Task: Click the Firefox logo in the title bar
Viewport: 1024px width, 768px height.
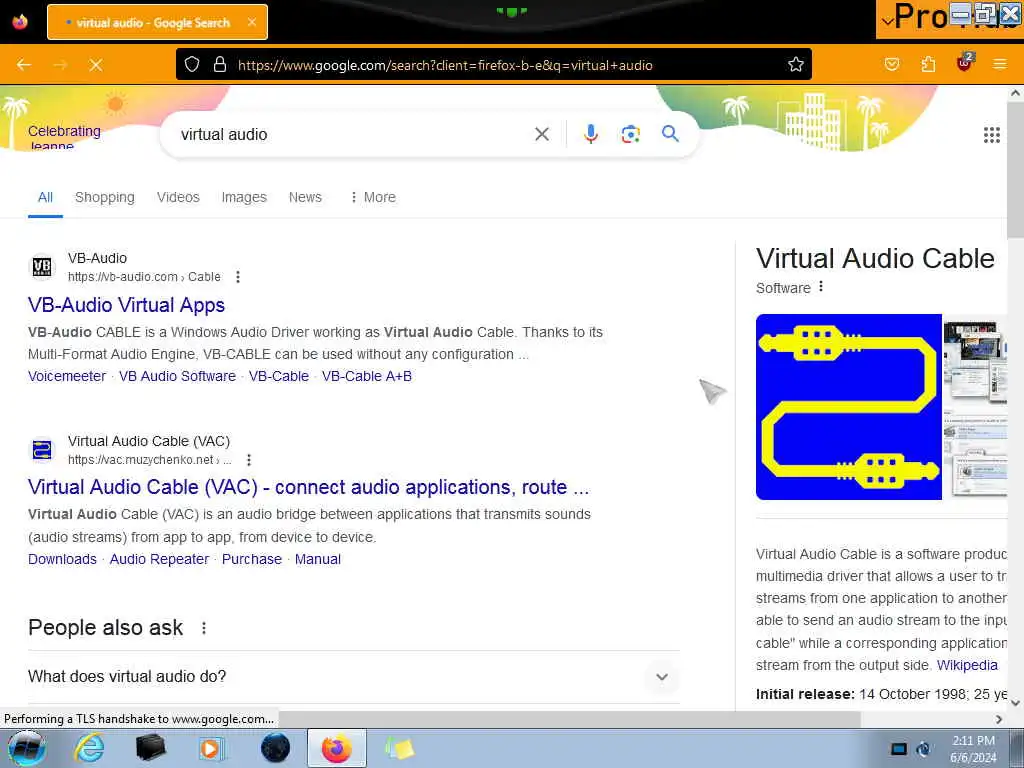Action: 20,22
